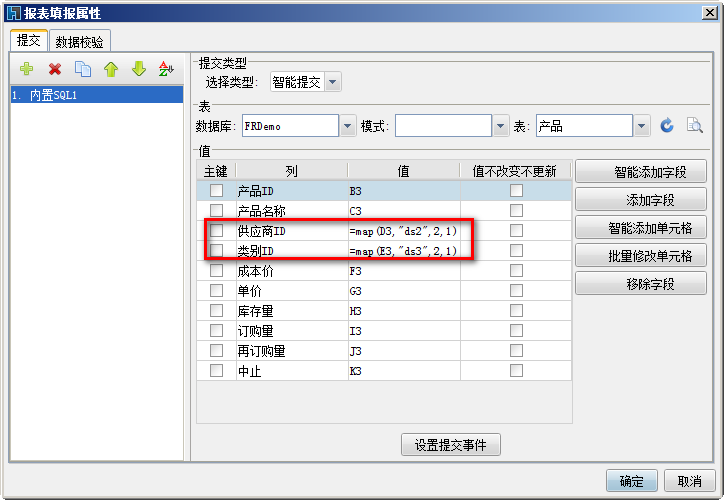Viewport: 724px width, 500px height.
Task: Open the 选择类型 智能提交 dropdown
Action: [332, 83]
